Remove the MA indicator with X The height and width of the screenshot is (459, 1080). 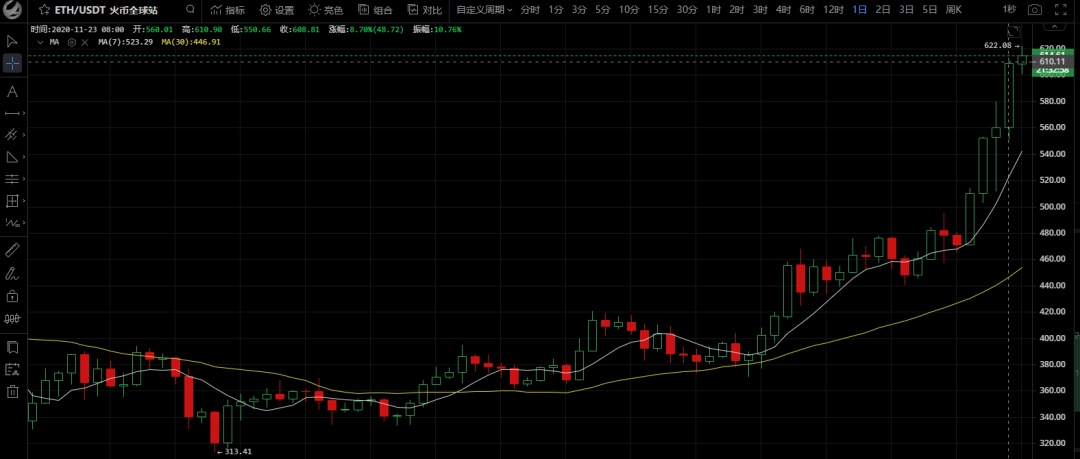point(85,42)
